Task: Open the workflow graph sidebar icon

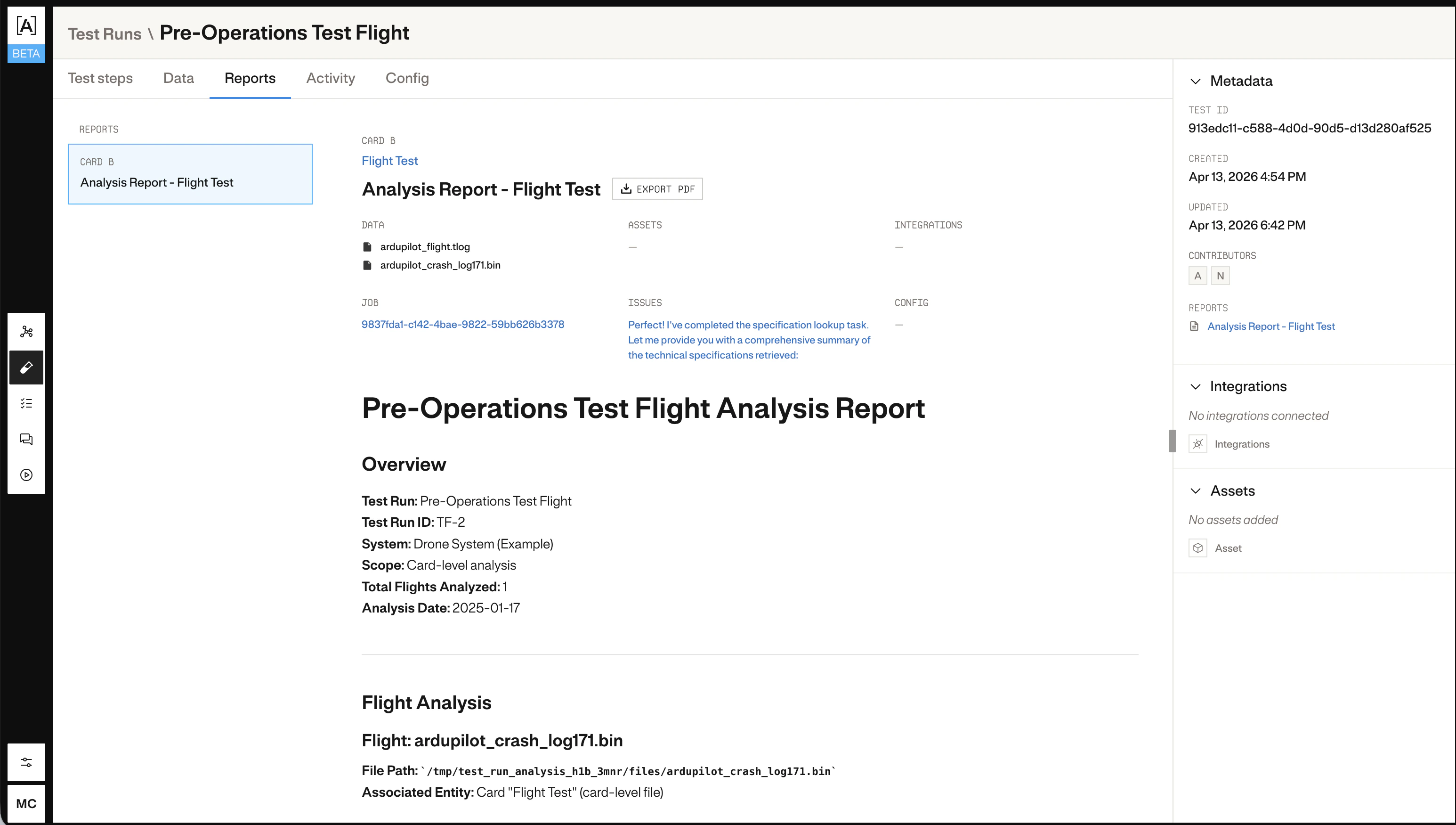Action: 26,331
